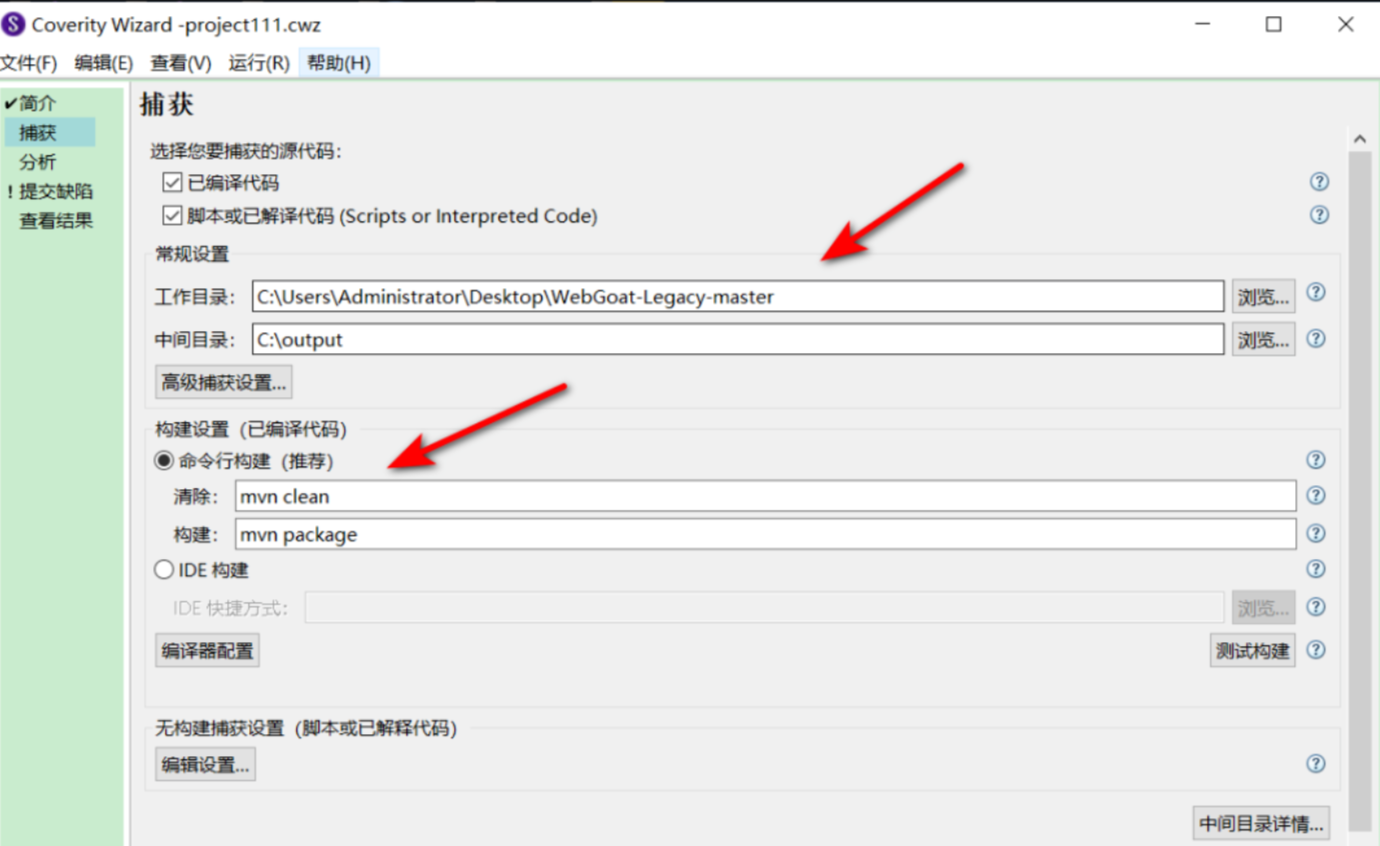Click the 构建 field containing mvn package

pos(766,534)
